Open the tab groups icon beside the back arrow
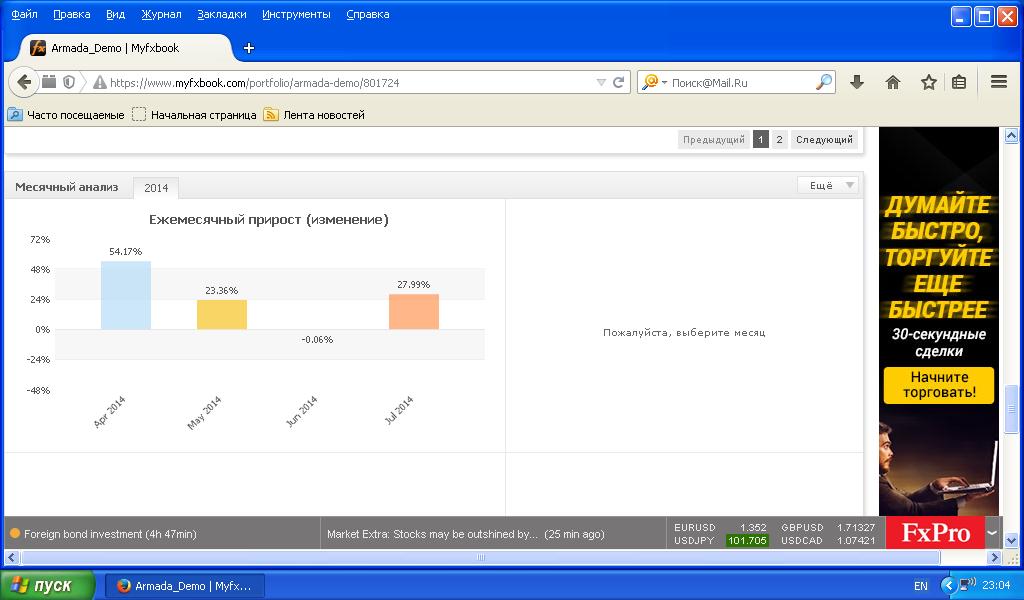Image resolution: width=1024 pixels, height=600 pixels. (49, 82)
